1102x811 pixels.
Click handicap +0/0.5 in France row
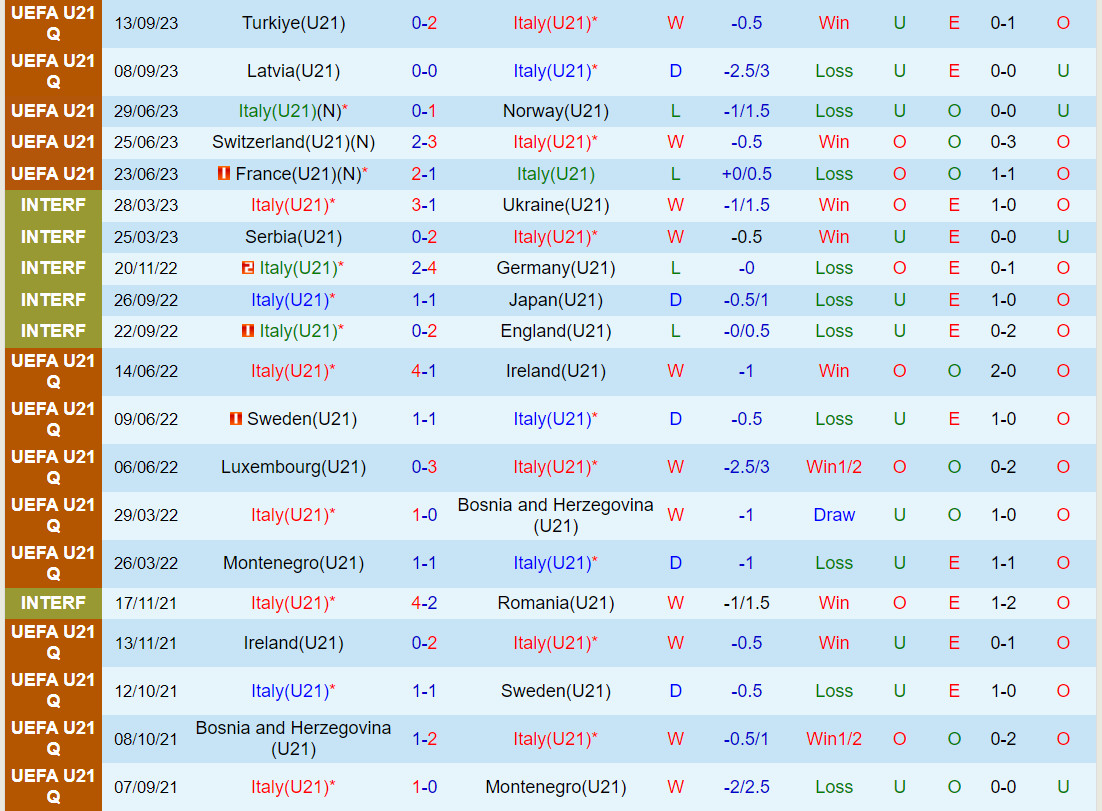click(x=746, y=174)
